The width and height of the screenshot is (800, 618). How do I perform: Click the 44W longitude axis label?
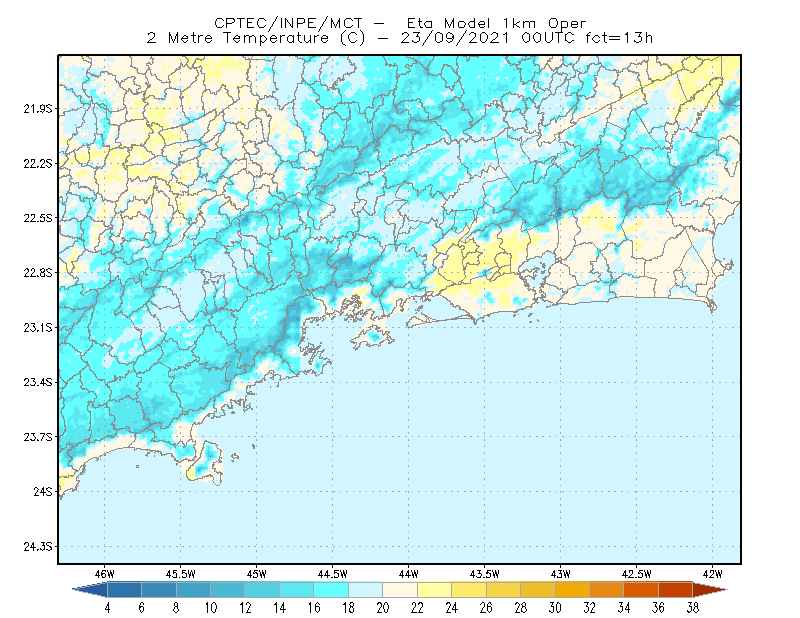pyautogui.click(x=408, y=574)
